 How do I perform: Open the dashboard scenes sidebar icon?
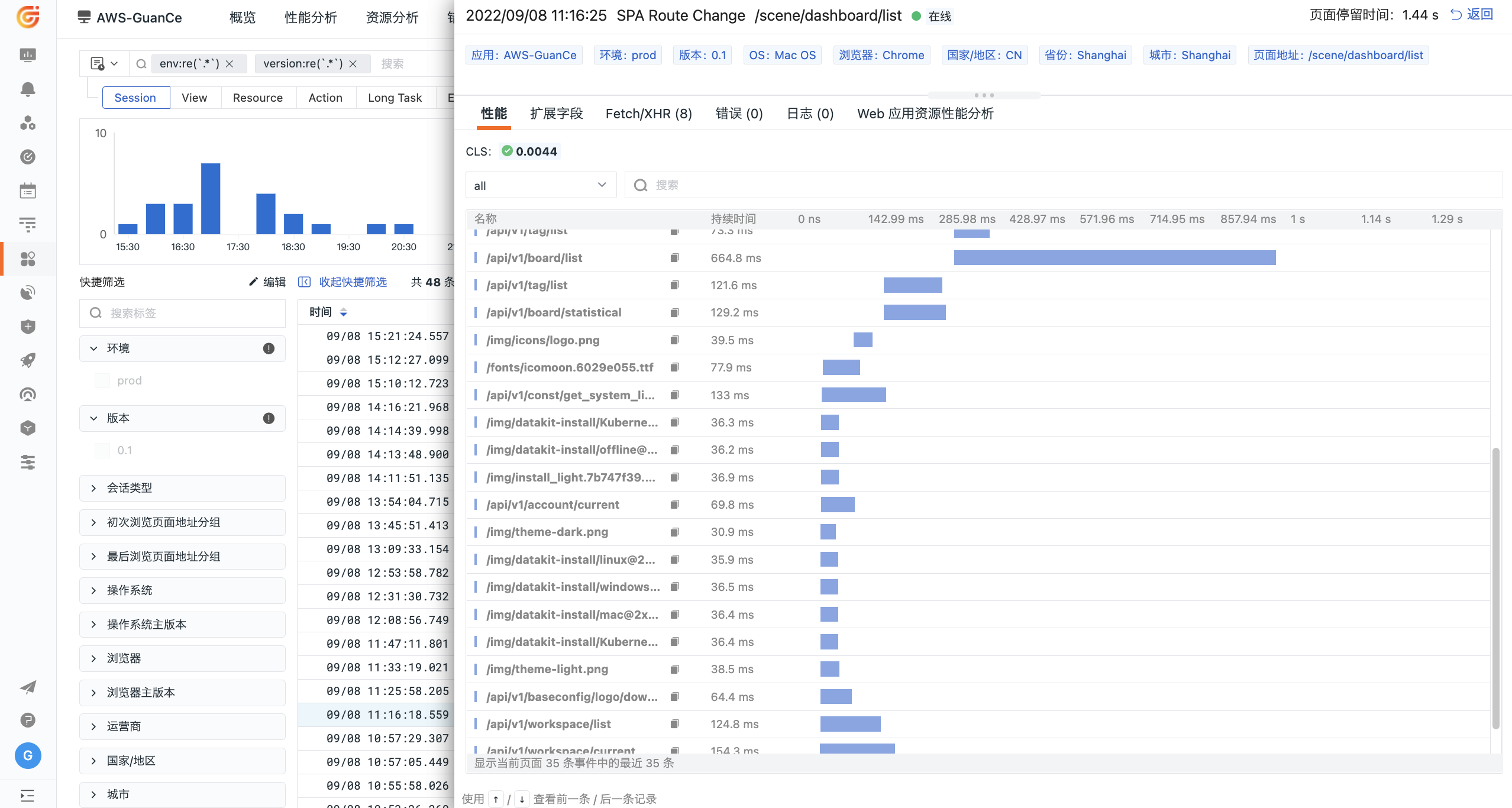pyautogui.click(x=28, y=55)
